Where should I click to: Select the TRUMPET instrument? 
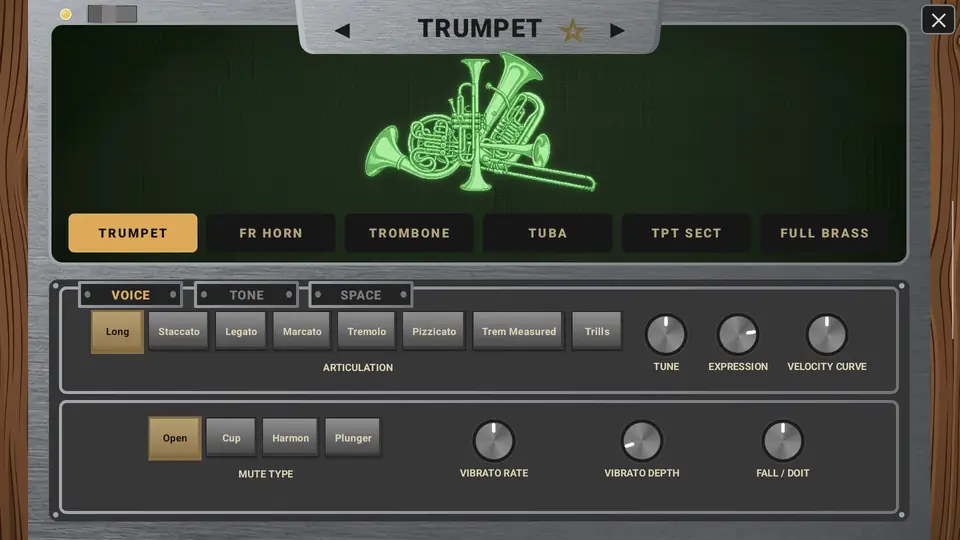(133, 233)
